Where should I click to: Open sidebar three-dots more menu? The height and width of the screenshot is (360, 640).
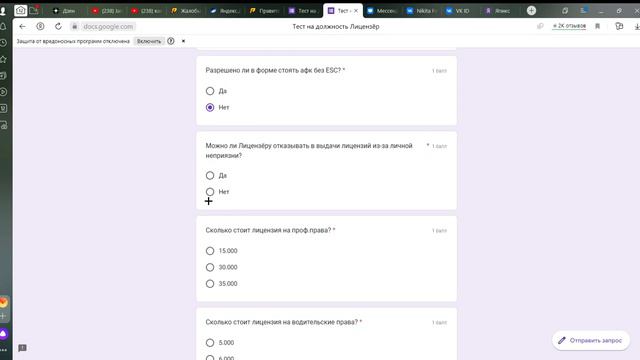[4, 350]
